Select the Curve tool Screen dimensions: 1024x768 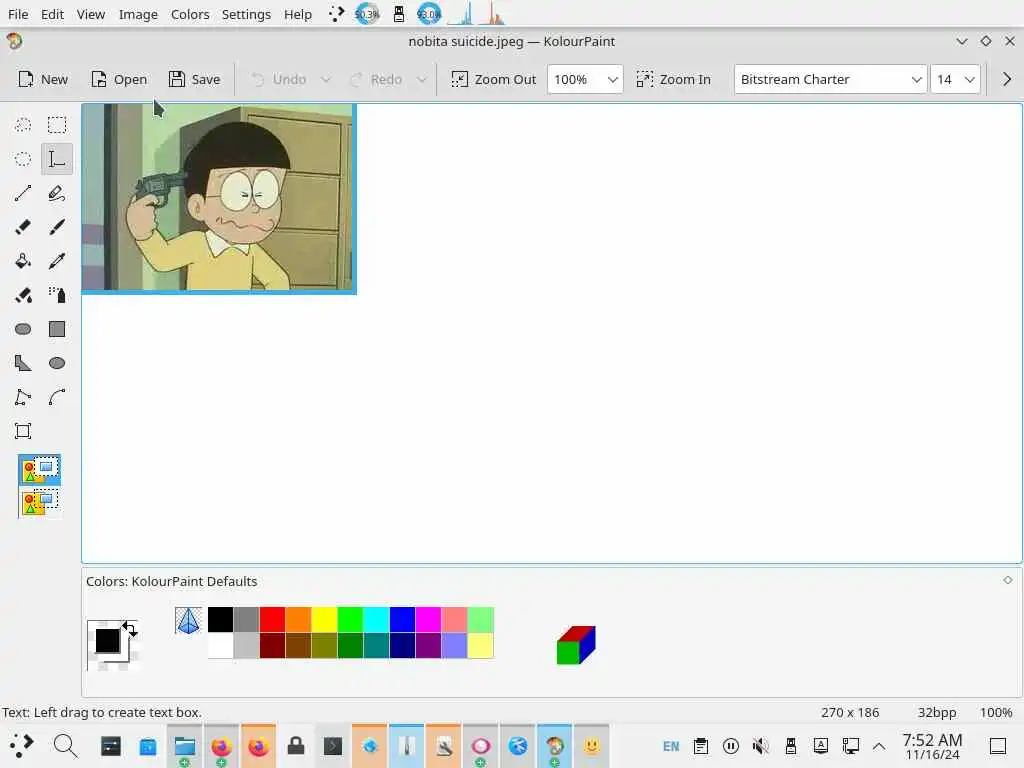click(57, 396)
